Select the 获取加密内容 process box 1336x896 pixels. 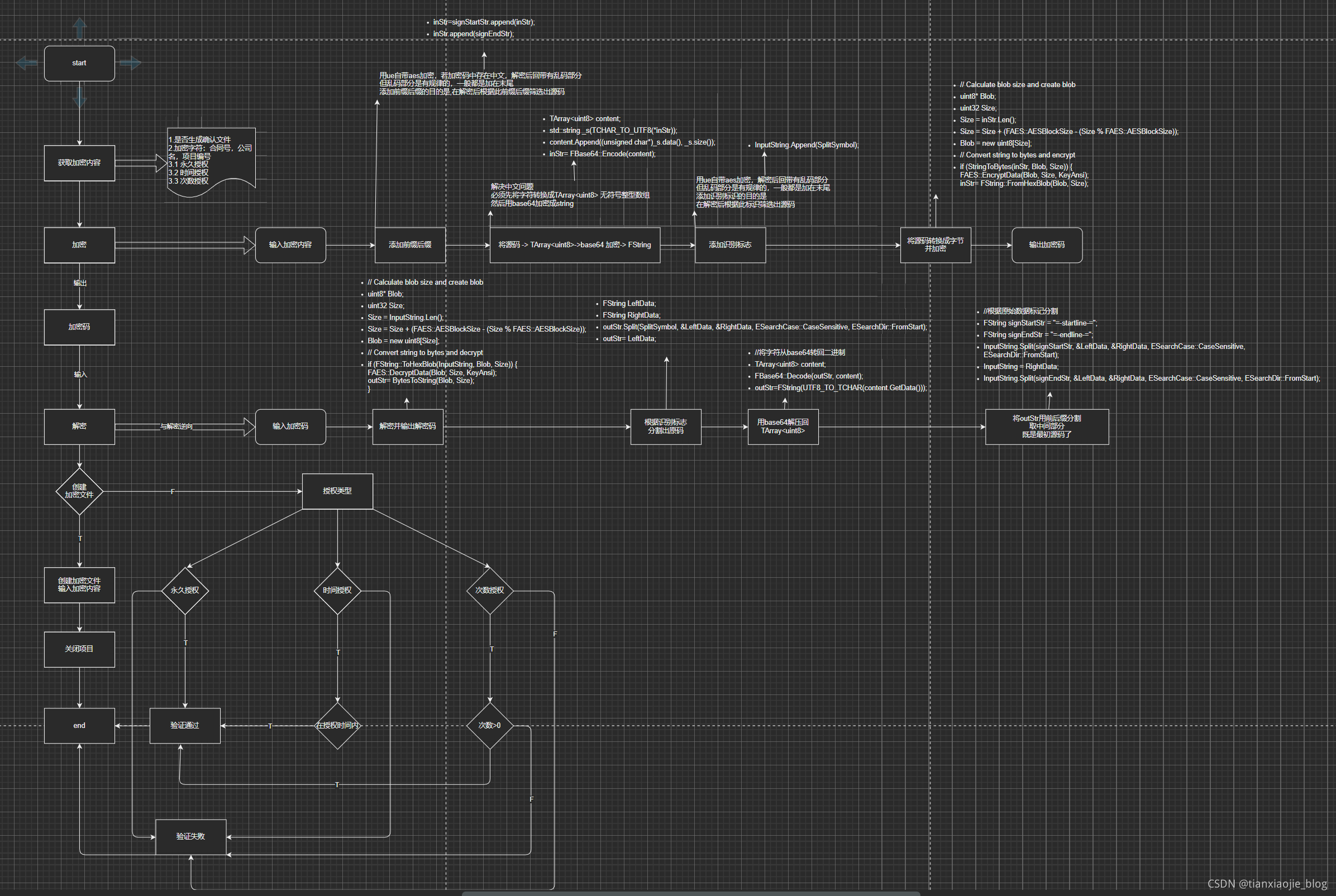[x=79, y=163]
